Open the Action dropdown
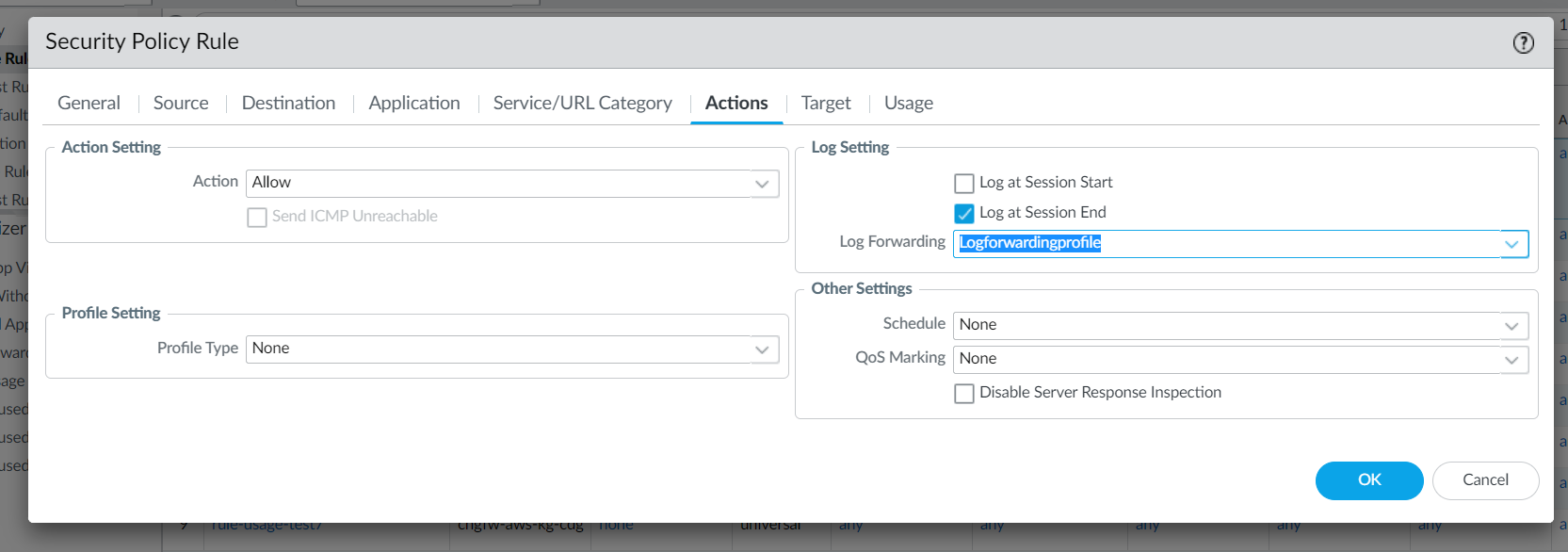This screenshot has height=552, width=1568. tap(762, 184)
